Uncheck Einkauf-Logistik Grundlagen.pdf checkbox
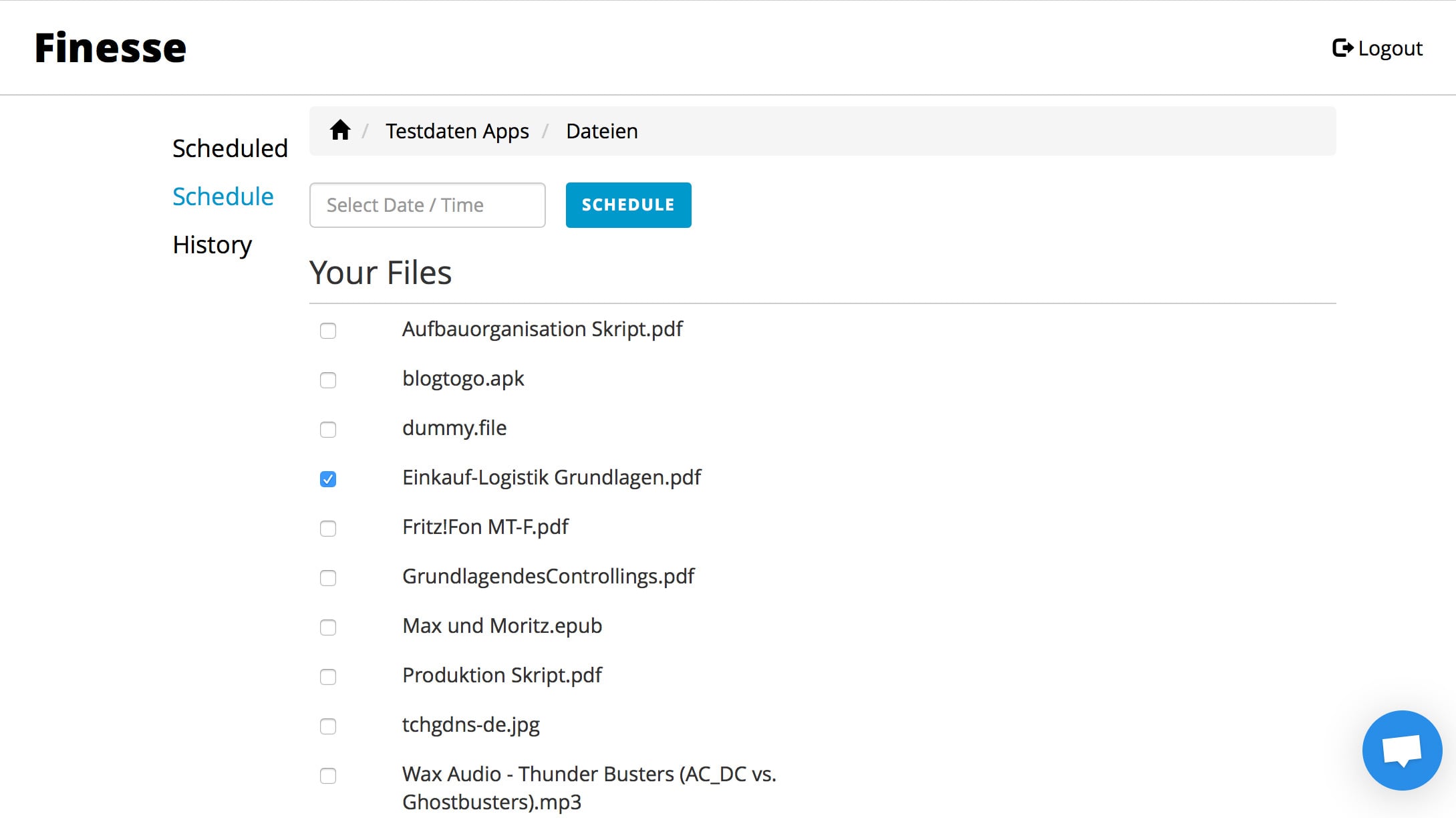Image resolution: width=1456 pixels, height=818 pixels. coord(328,479)
